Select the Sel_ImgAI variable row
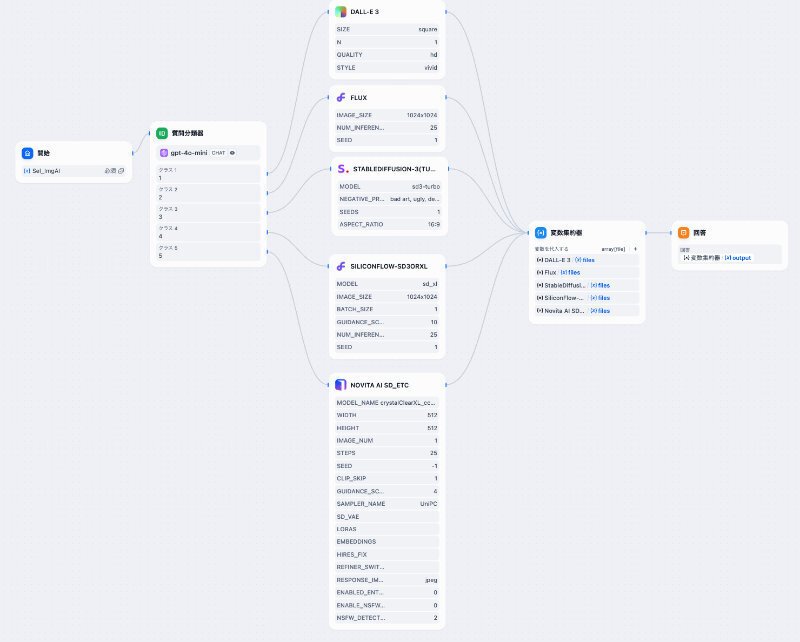 74,171
